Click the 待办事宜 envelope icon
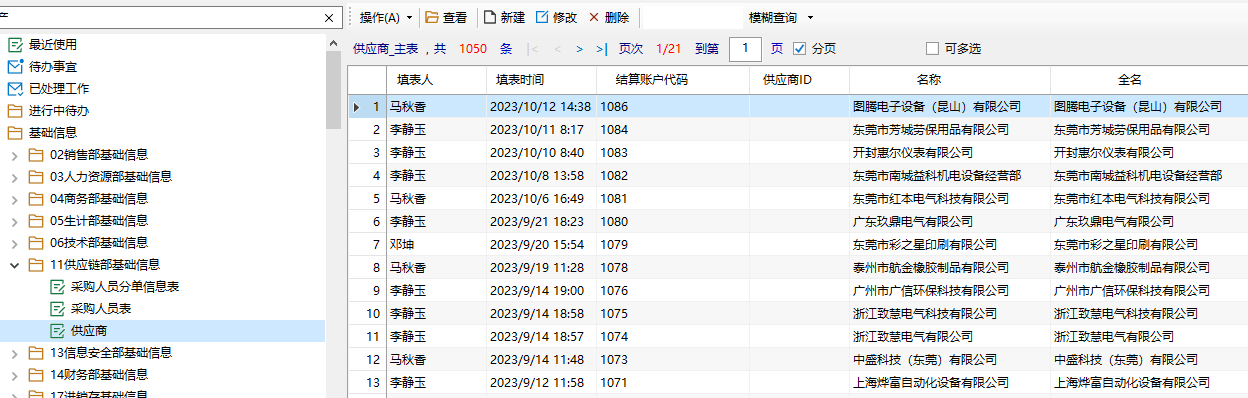This screenshot has width=1248, height=398. [15, 67]
